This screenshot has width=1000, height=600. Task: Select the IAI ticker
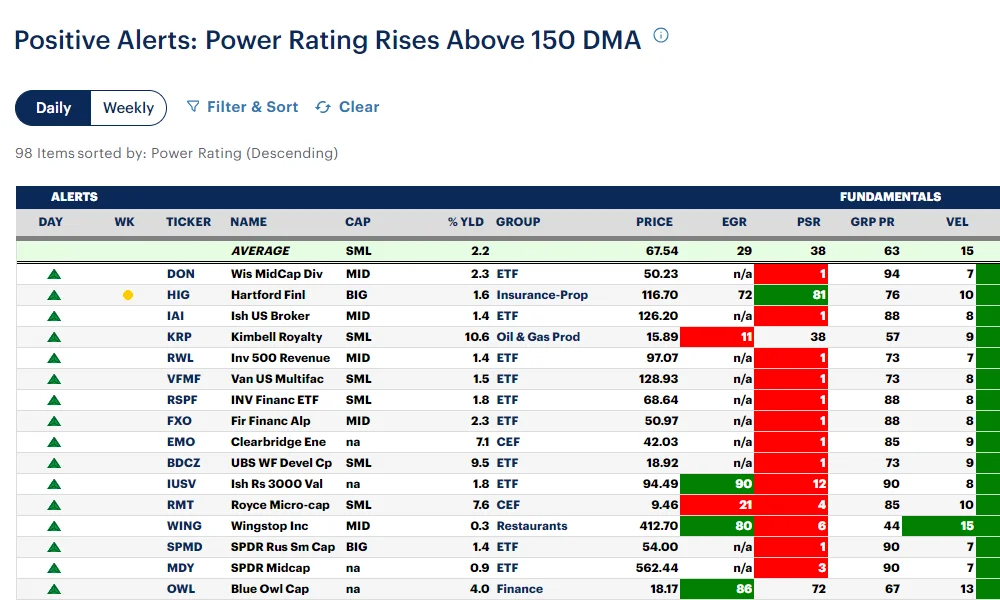click(175, 316)
